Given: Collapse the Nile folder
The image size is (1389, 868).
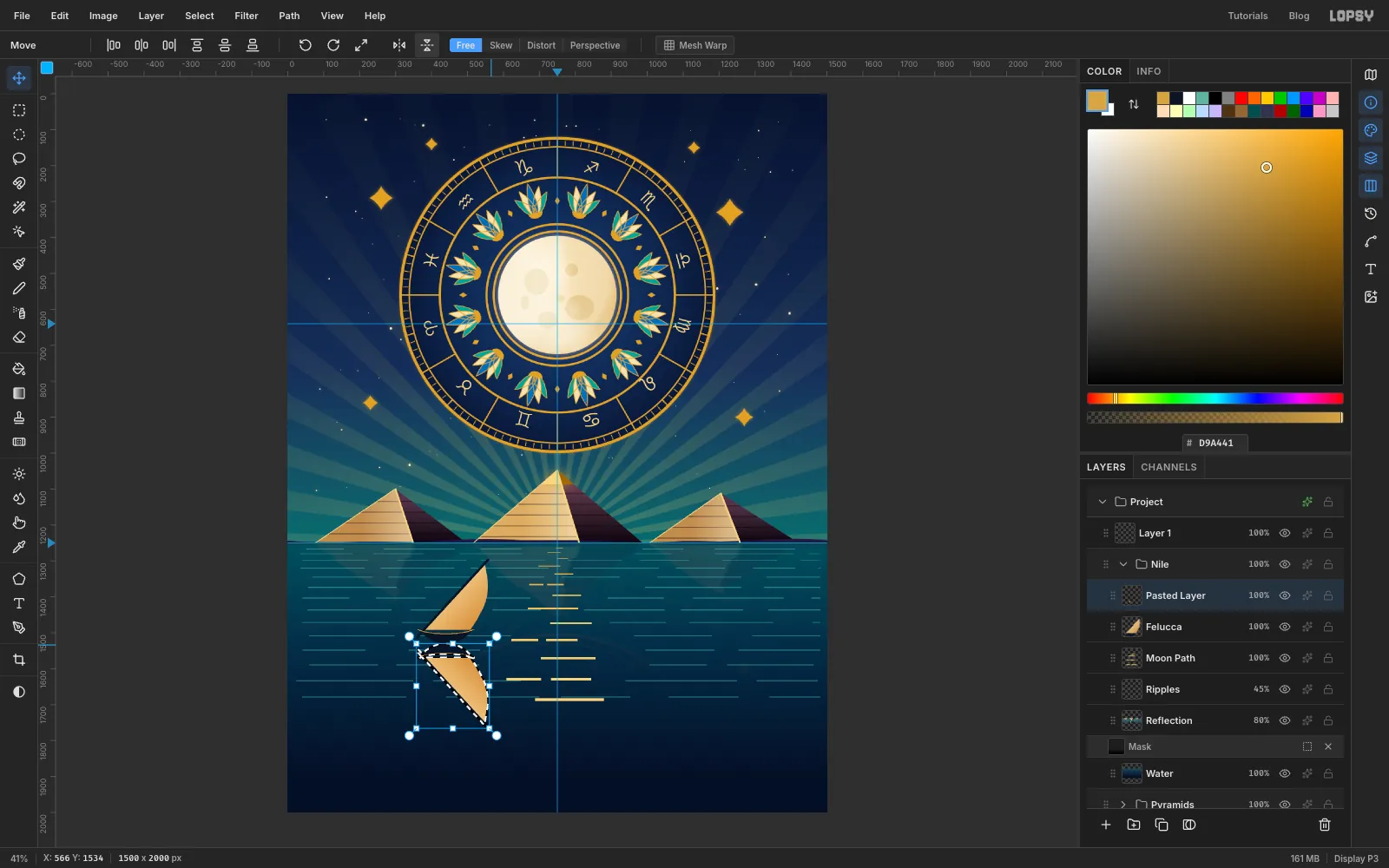Looking at the screenshot, I should 1123,564.
